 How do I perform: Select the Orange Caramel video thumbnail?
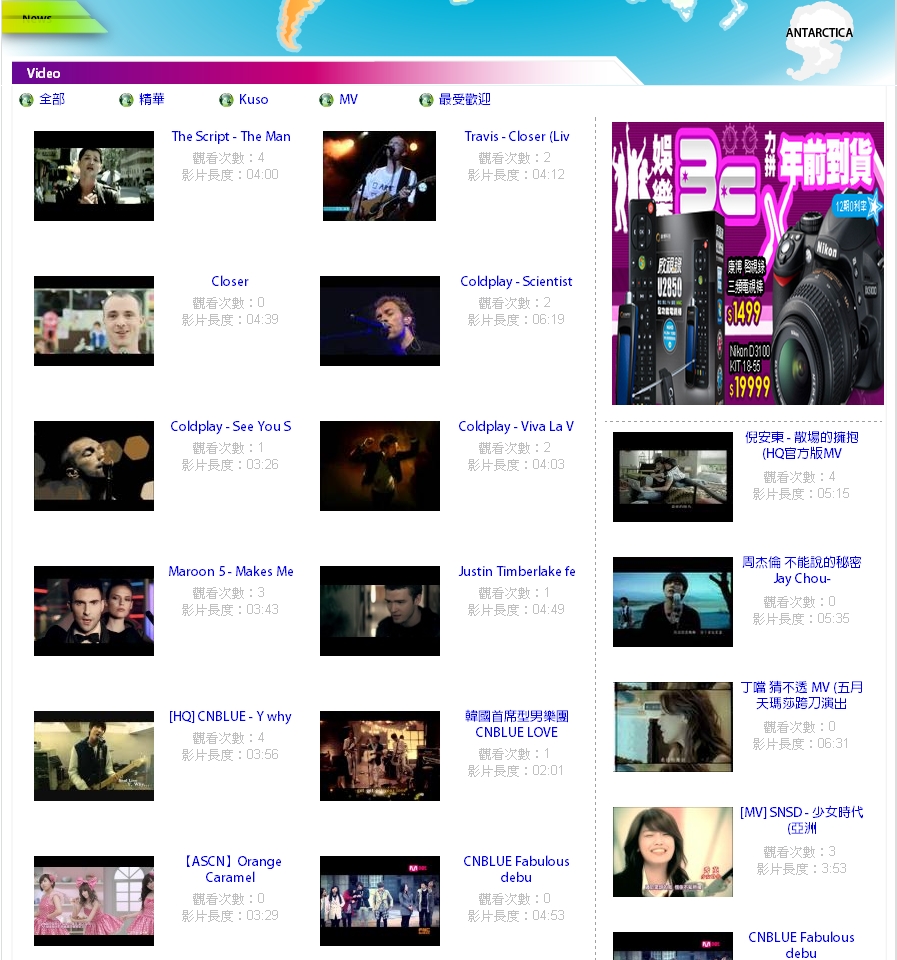pos(94,901)
